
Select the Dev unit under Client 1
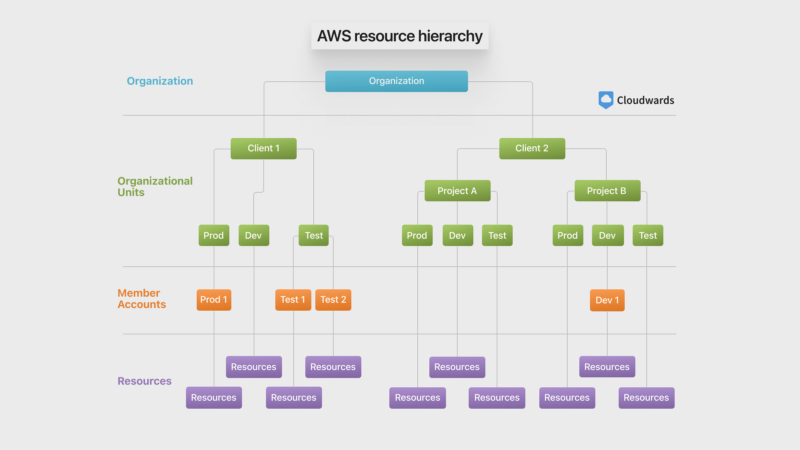[254, 236]
